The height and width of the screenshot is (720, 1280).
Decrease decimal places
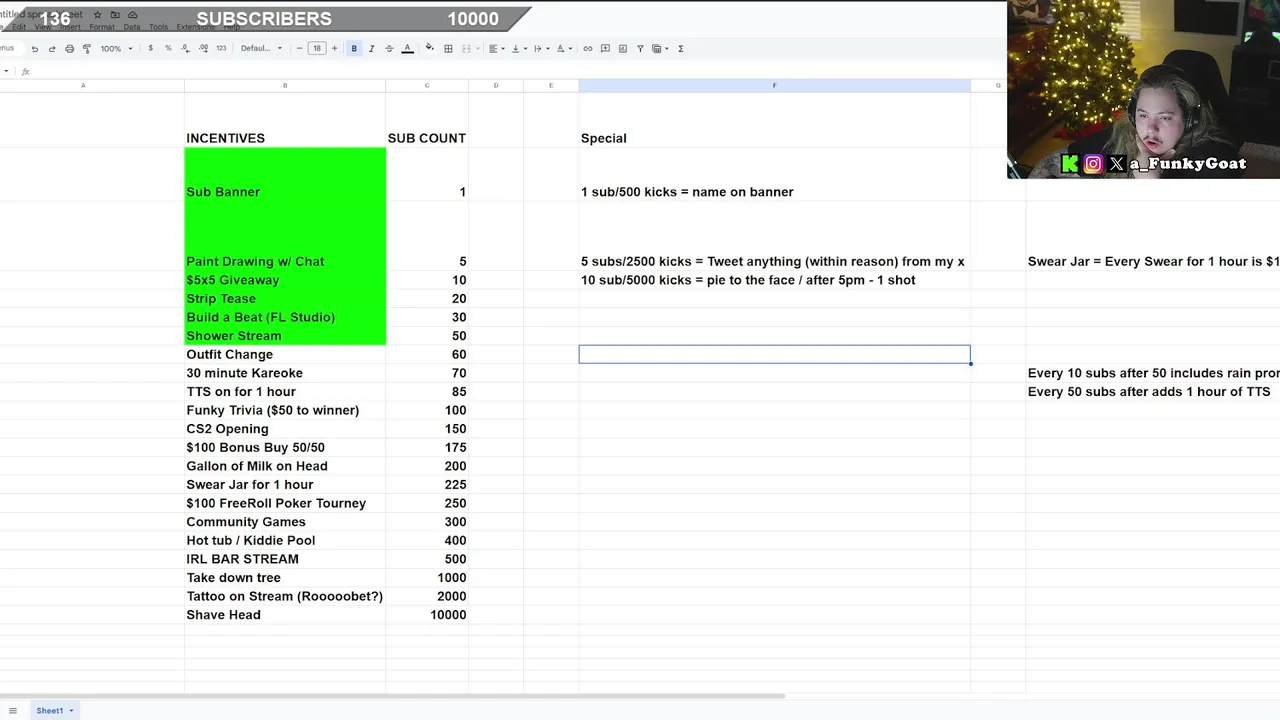[185, 48]
